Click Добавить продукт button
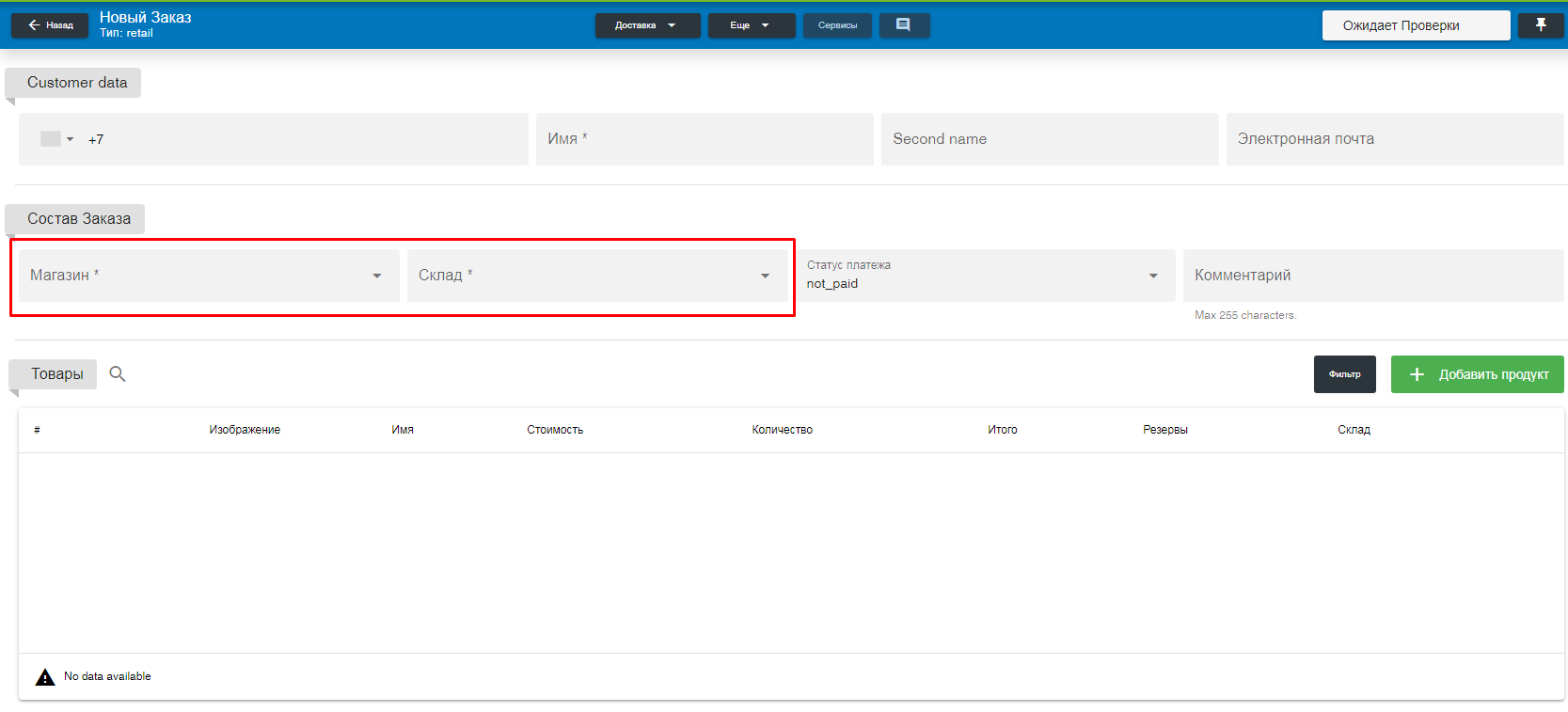1568x712 pixels. pos(1478,374)
